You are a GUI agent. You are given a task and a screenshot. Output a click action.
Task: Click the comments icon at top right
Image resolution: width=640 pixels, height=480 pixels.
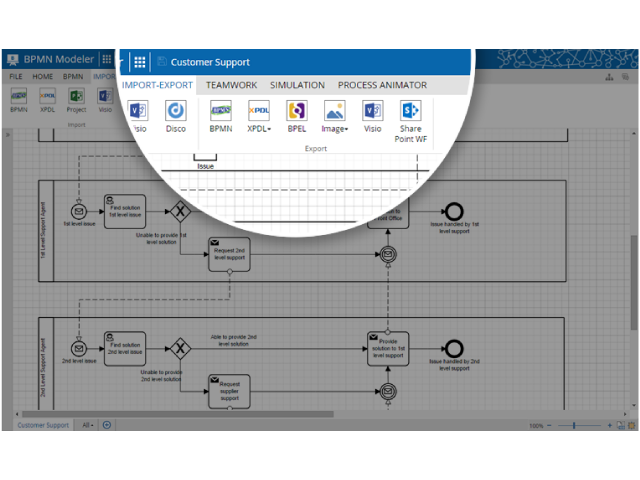pos(625,77)
